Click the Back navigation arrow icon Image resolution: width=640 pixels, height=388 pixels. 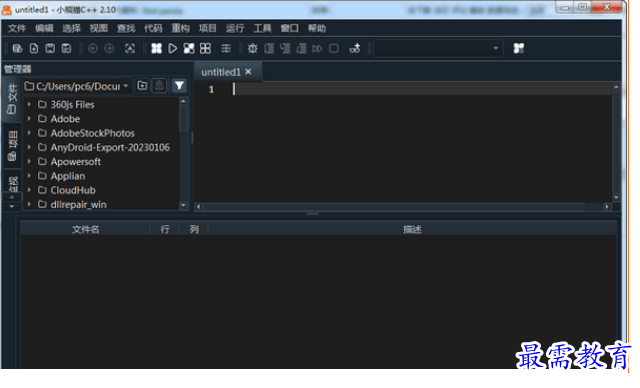click(x=93, y=49)
